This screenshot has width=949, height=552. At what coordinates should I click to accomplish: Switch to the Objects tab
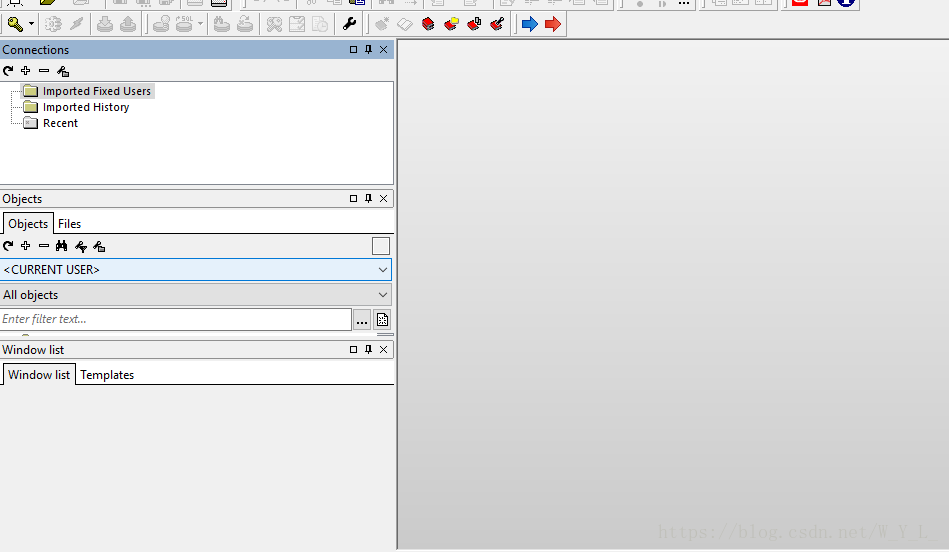click(28, 223)
